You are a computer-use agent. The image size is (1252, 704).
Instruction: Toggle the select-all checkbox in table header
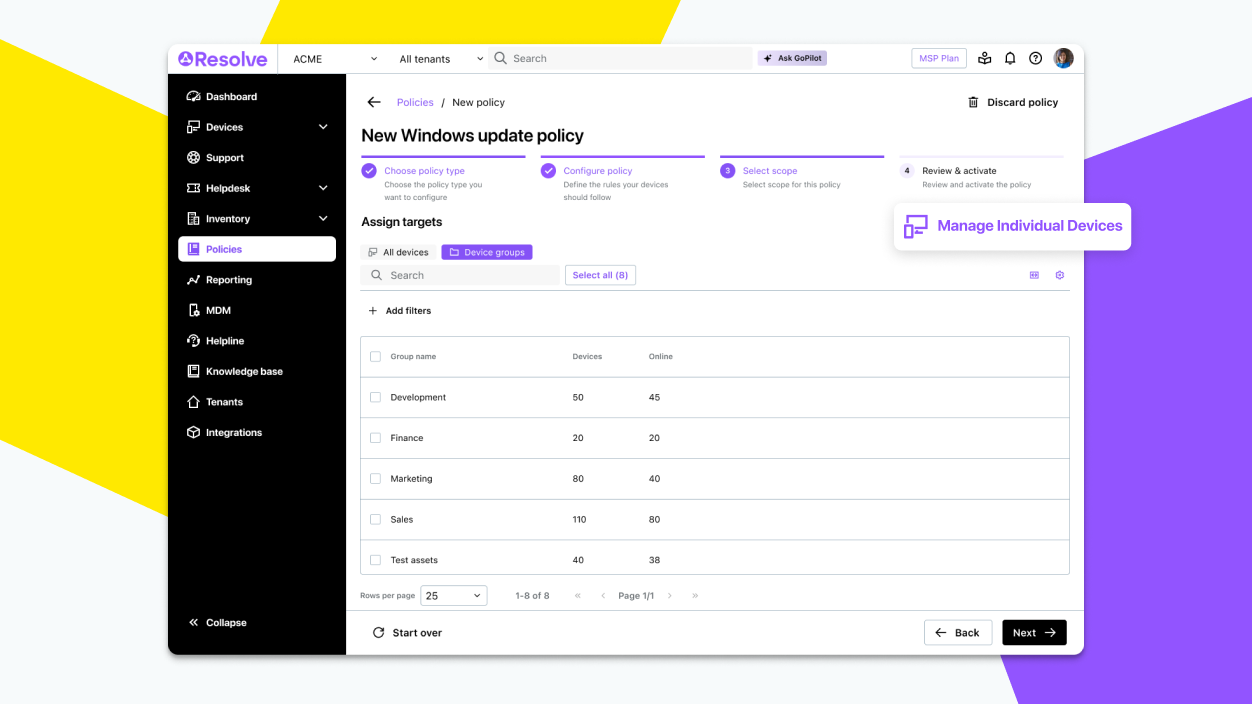[375, 356]
